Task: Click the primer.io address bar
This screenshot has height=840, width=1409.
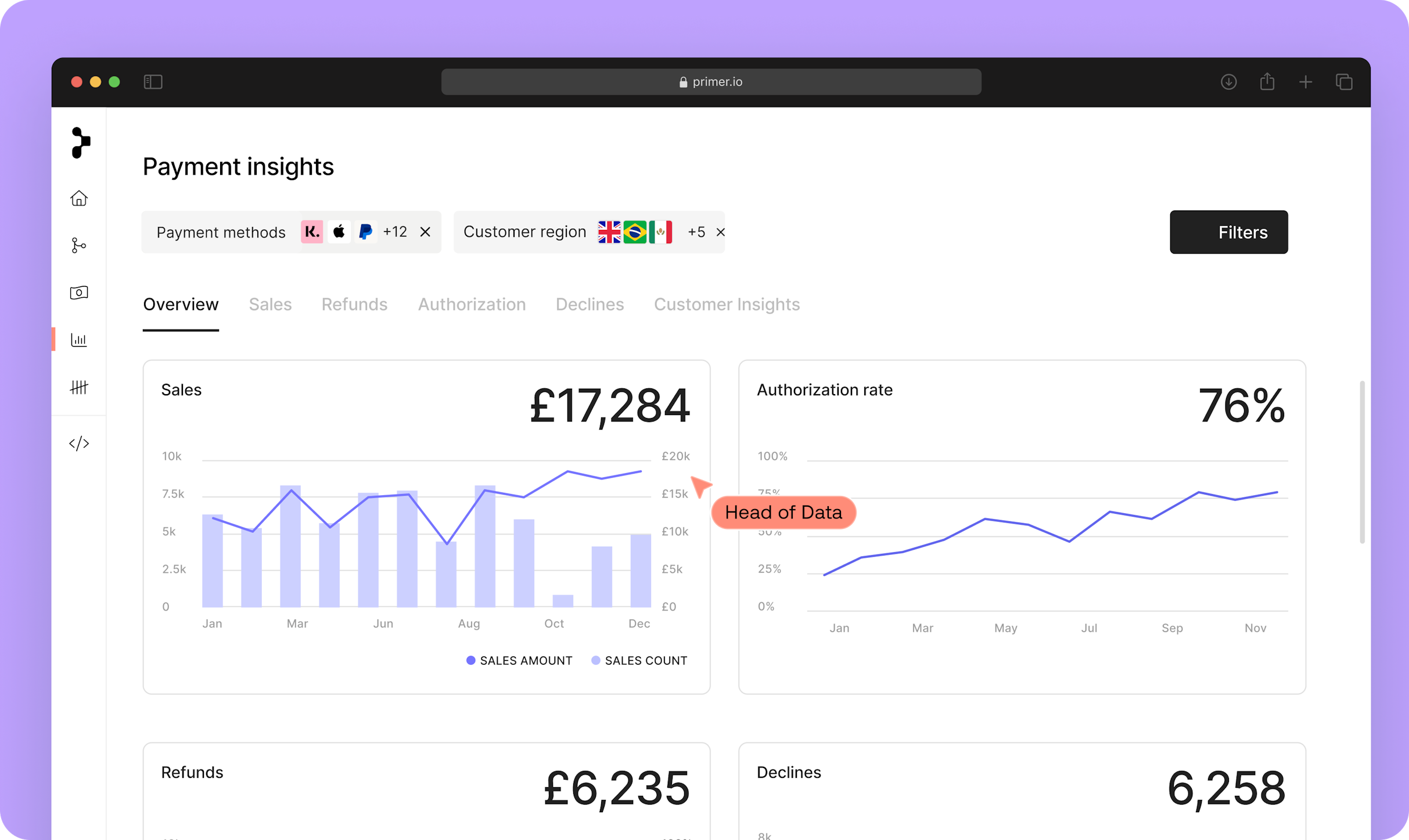Action: 711,81
